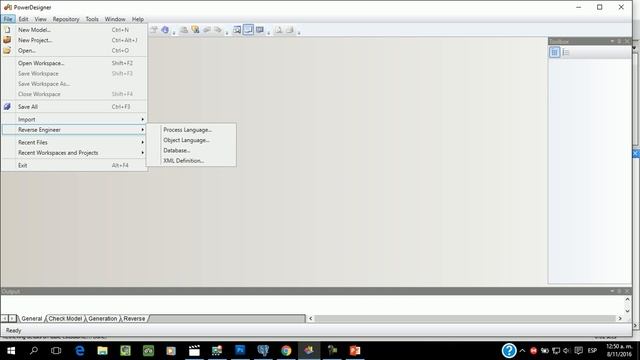This screenshot has height=360, width=640.
Task: Open the Edit menu
Action: [x=23, y=19]
